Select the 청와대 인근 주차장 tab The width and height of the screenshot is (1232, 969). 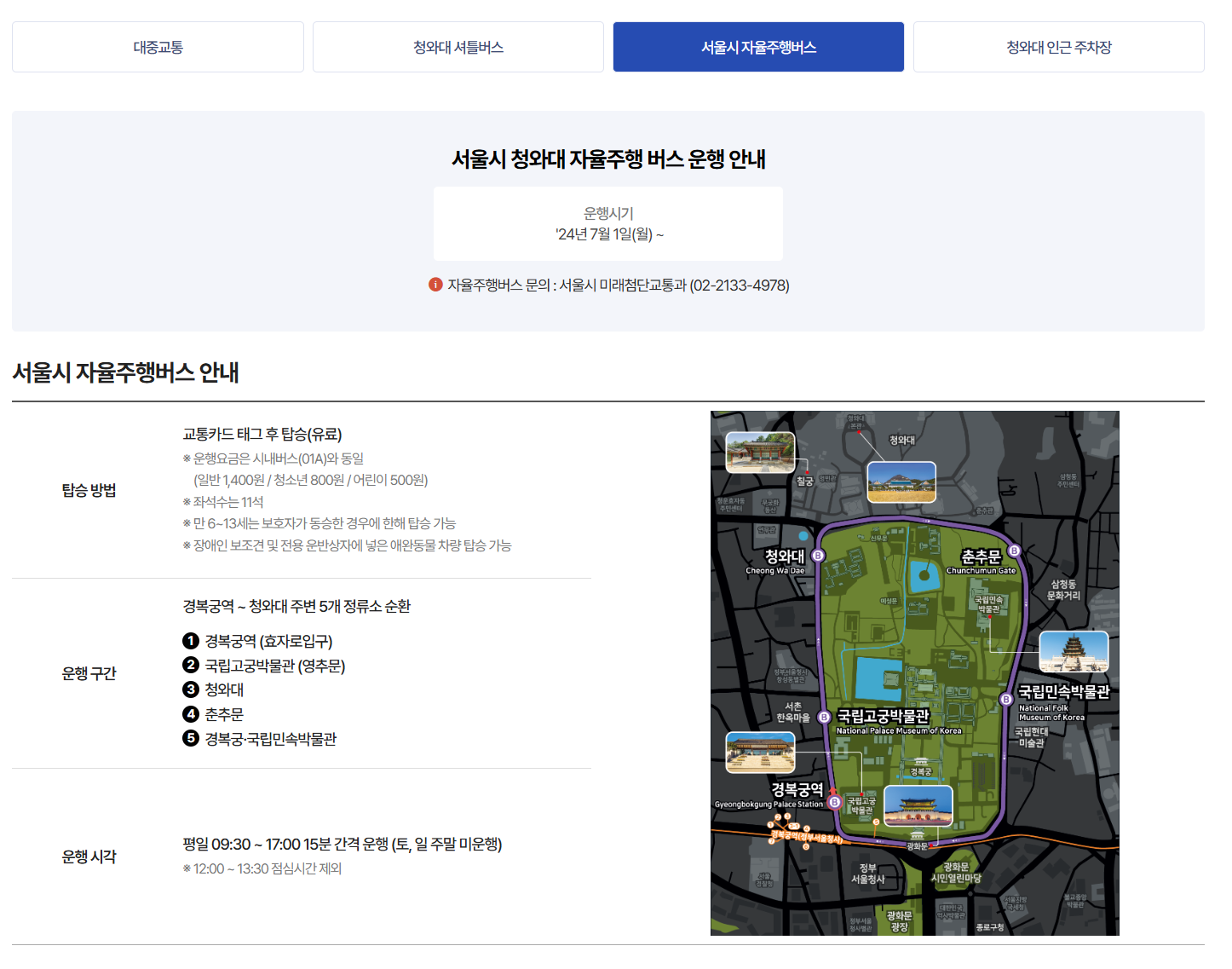coord(1059,47)
